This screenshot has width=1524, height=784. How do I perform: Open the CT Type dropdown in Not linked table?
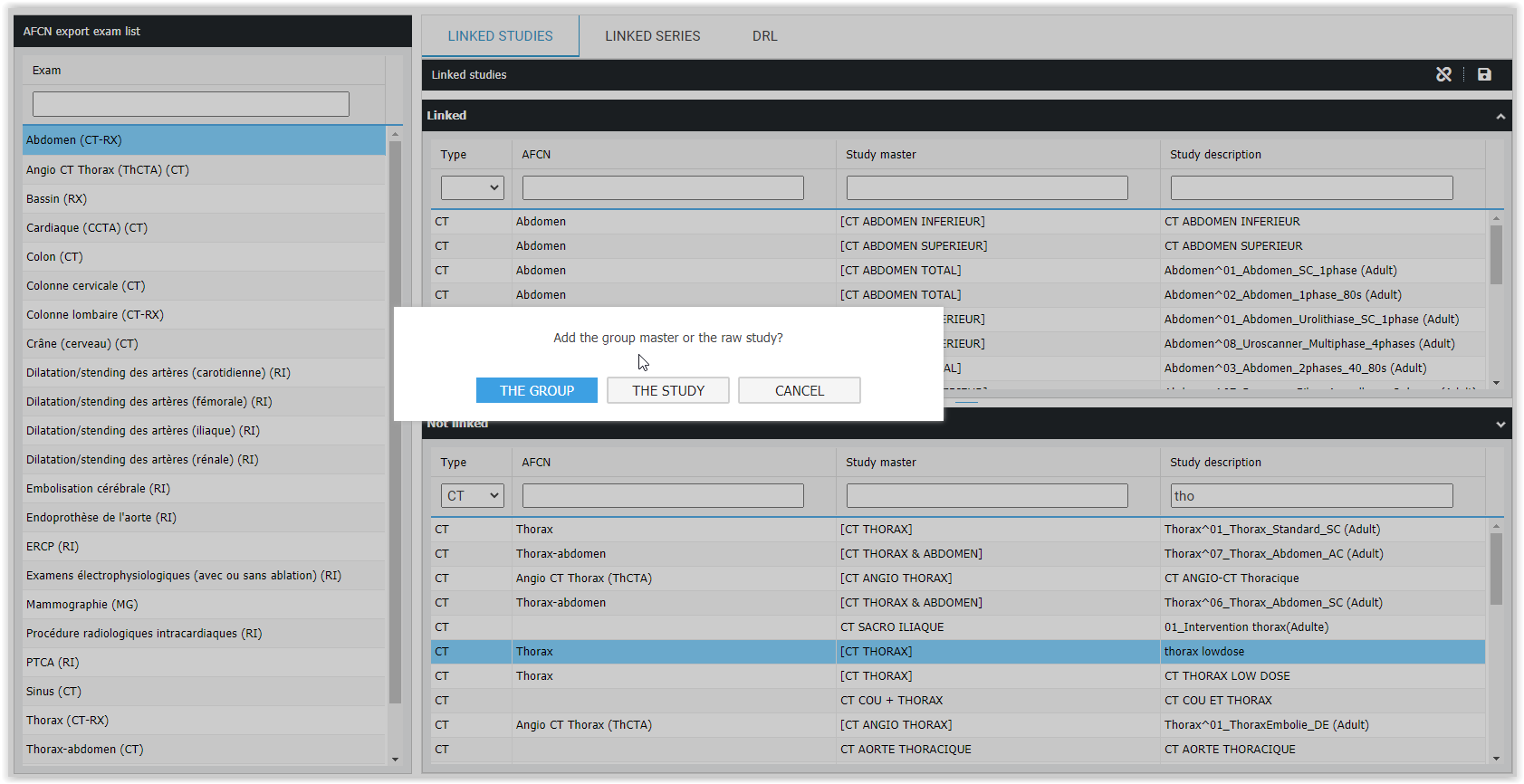[472, 495]
